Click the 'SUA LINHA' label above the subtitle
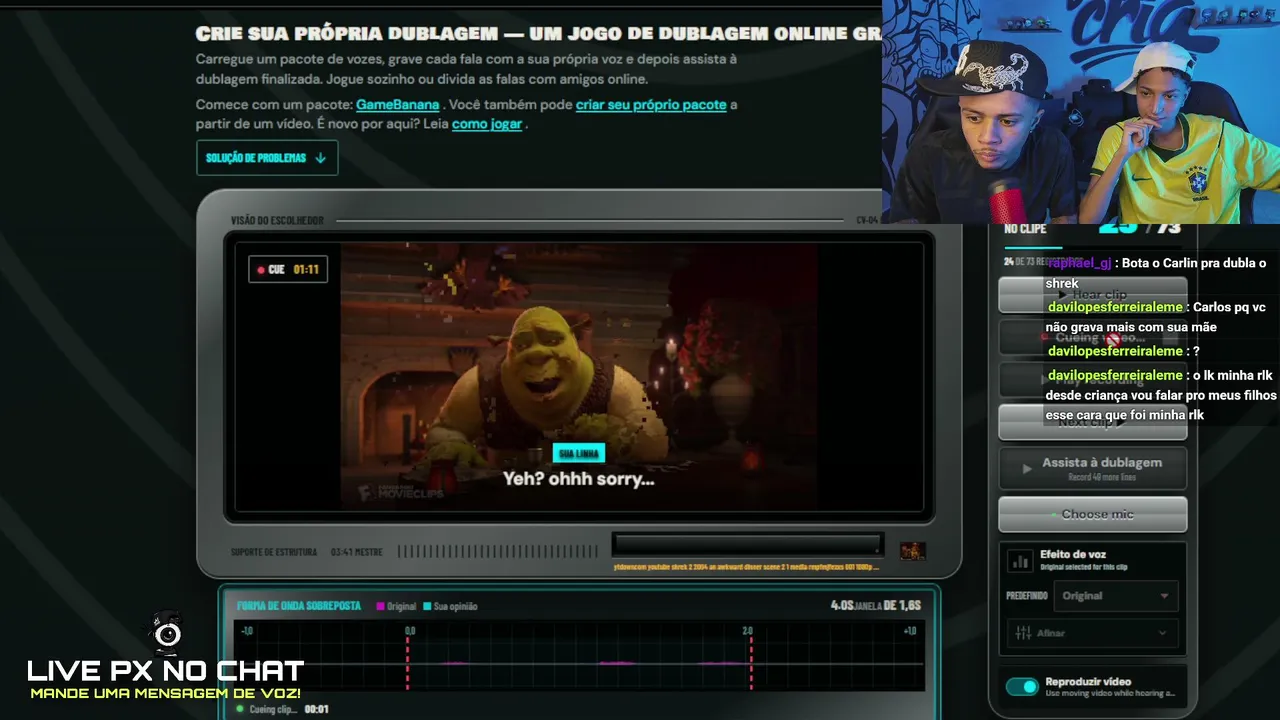The height and width of the screenshot is (720, 1280). tap(579, 454)
